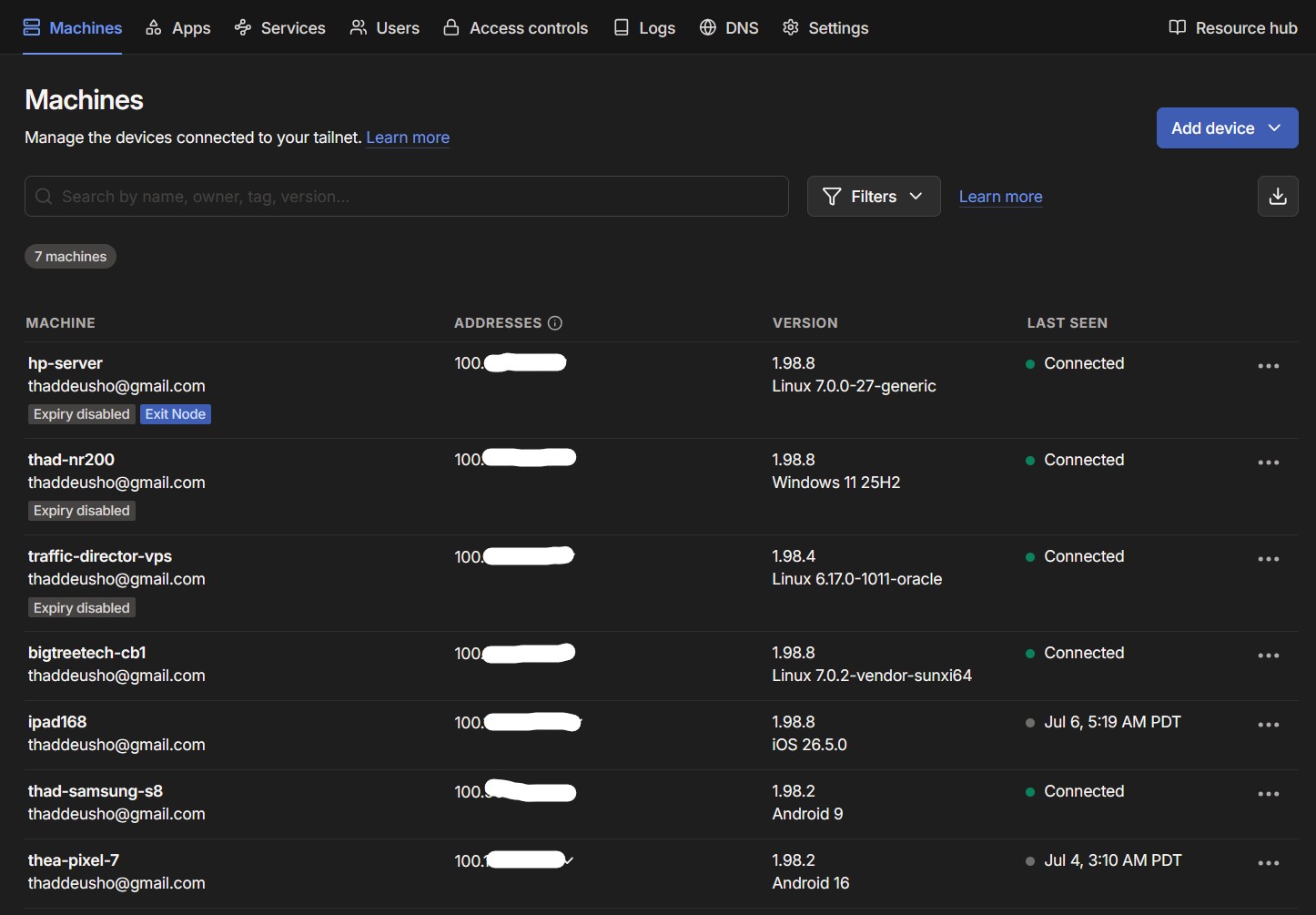This screenshot has height=915, width=1316.
Task: Open the DNS tab
Action: (729, 28)
